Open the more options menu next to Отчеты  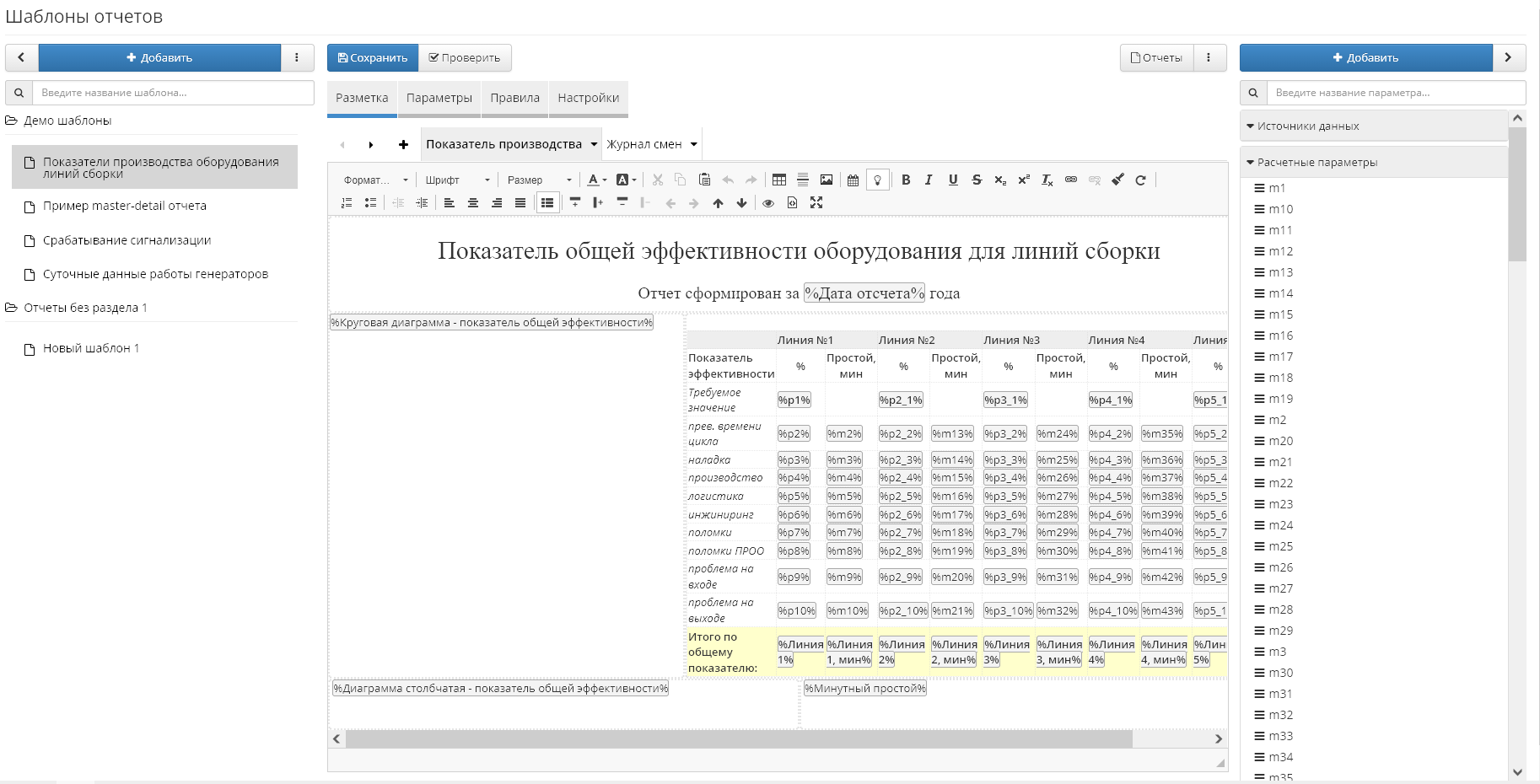point(1209,57)
